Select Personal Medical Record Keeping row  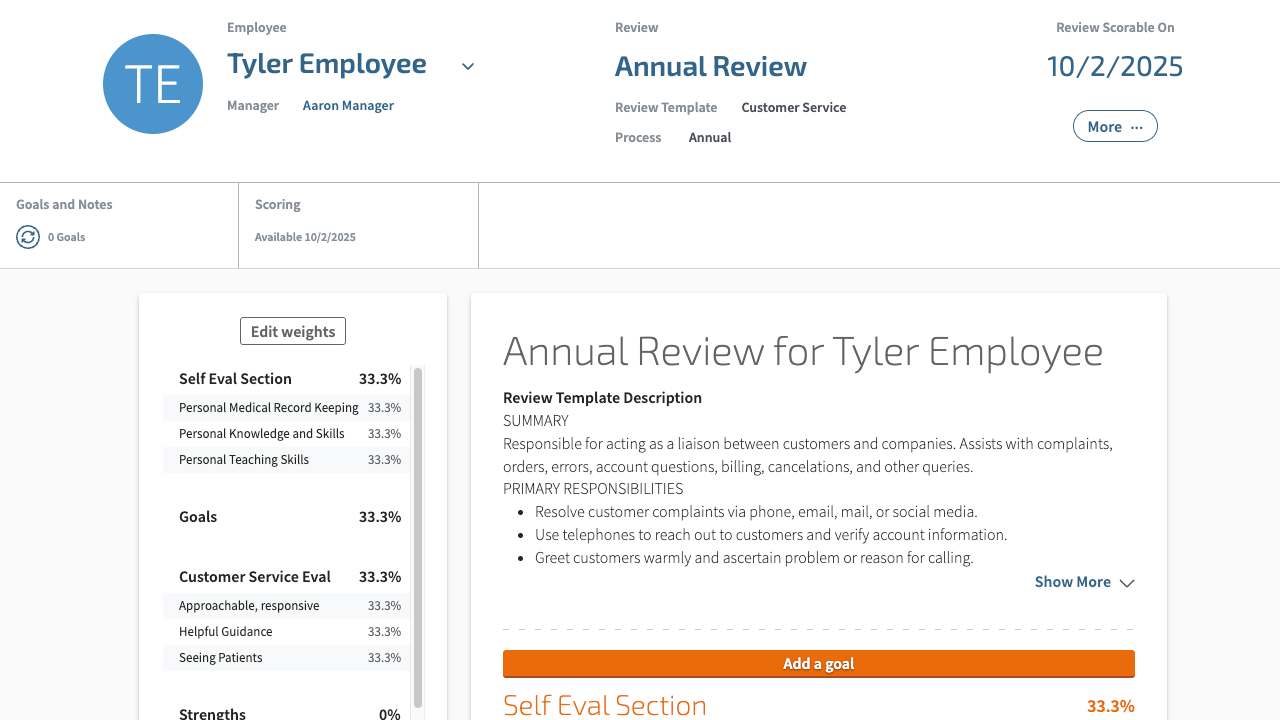coord(287,408)
